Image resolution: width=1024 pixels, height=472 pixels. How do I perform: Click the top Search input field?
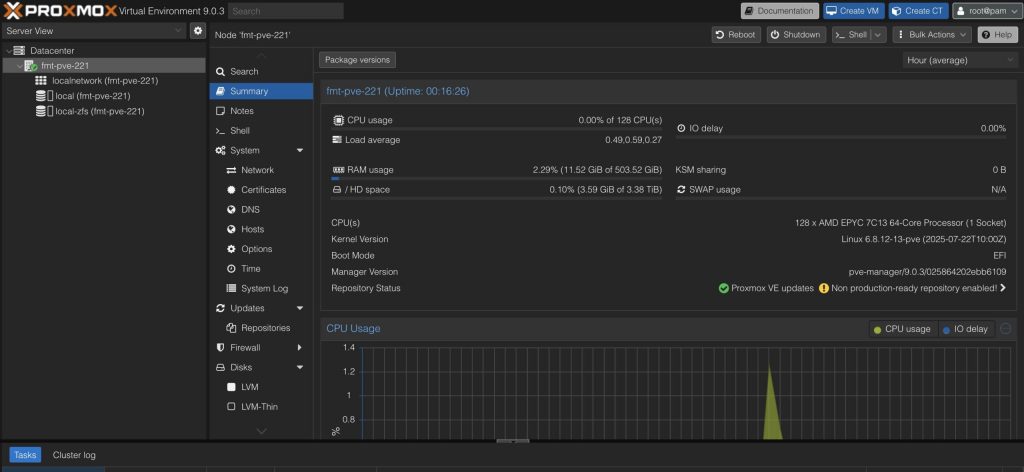(285, 11)
